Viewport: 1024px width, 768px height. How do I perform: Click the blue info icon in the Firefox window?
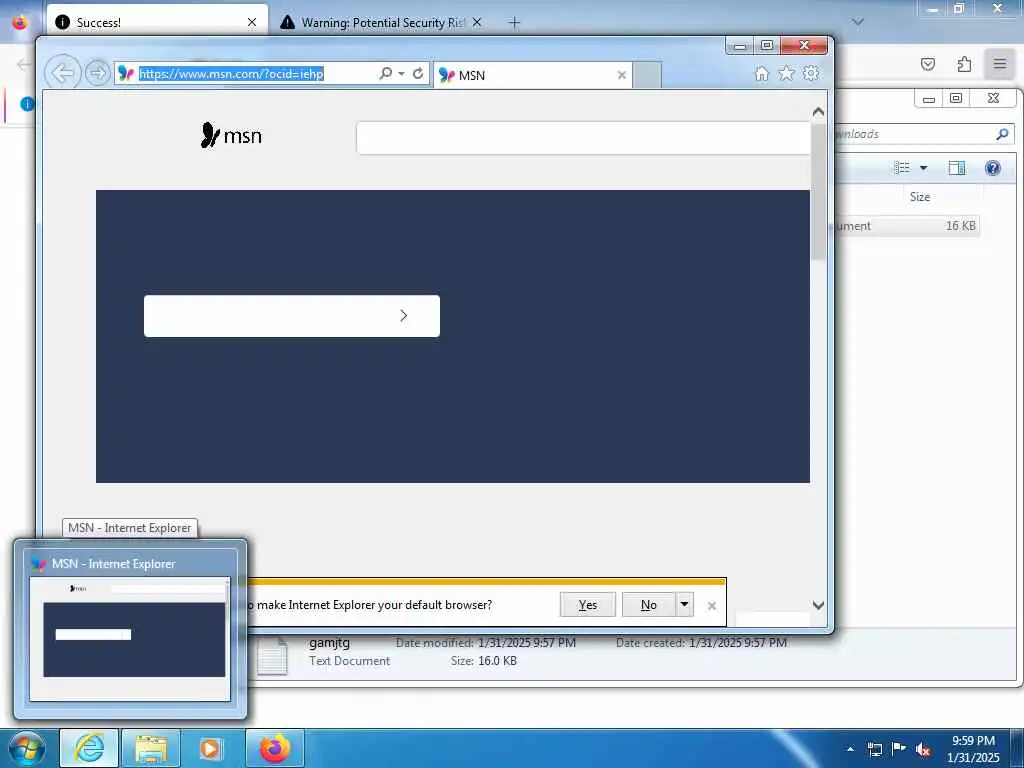click(x=27, y=104)
